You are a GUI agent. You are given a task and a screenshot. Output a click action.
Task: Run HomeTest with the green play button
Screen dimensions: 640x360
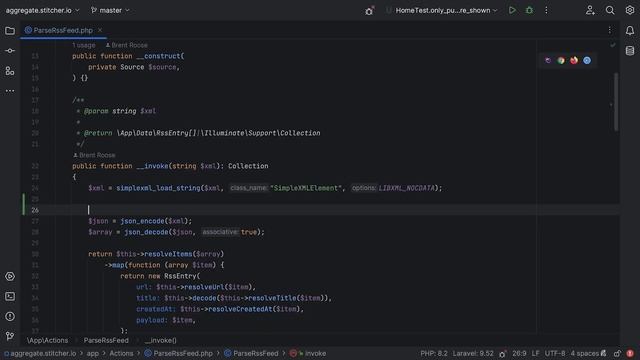point(512,10)
